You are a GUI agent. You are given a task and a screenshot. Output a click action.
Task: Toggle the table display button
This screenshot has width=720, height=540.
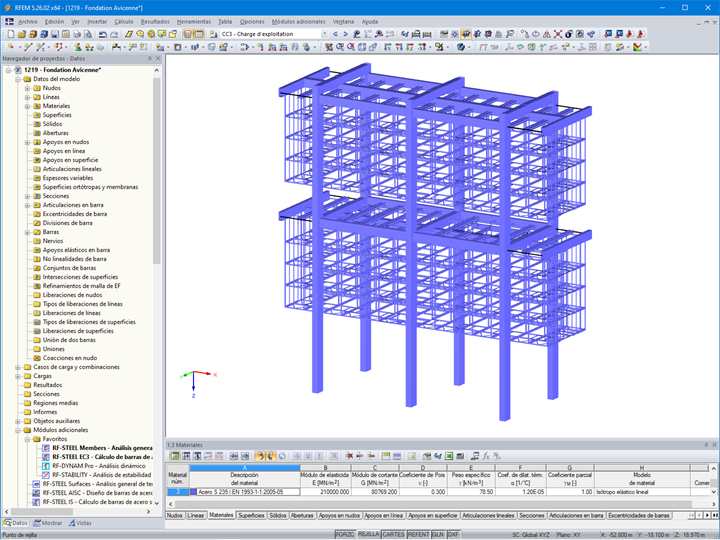click(x=199, y=34)
